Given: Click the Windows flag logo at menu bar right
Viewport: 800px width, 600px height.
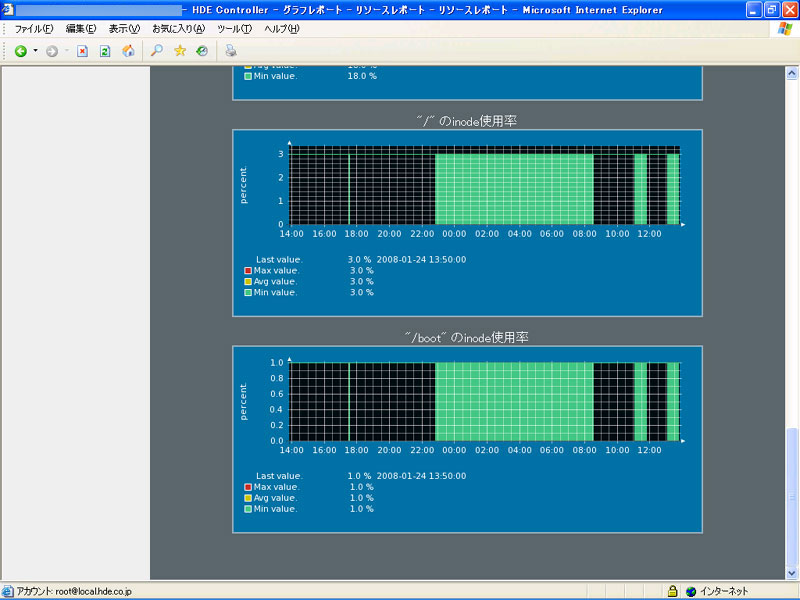Looking at the screenshot, I should (x=785, y=29).
